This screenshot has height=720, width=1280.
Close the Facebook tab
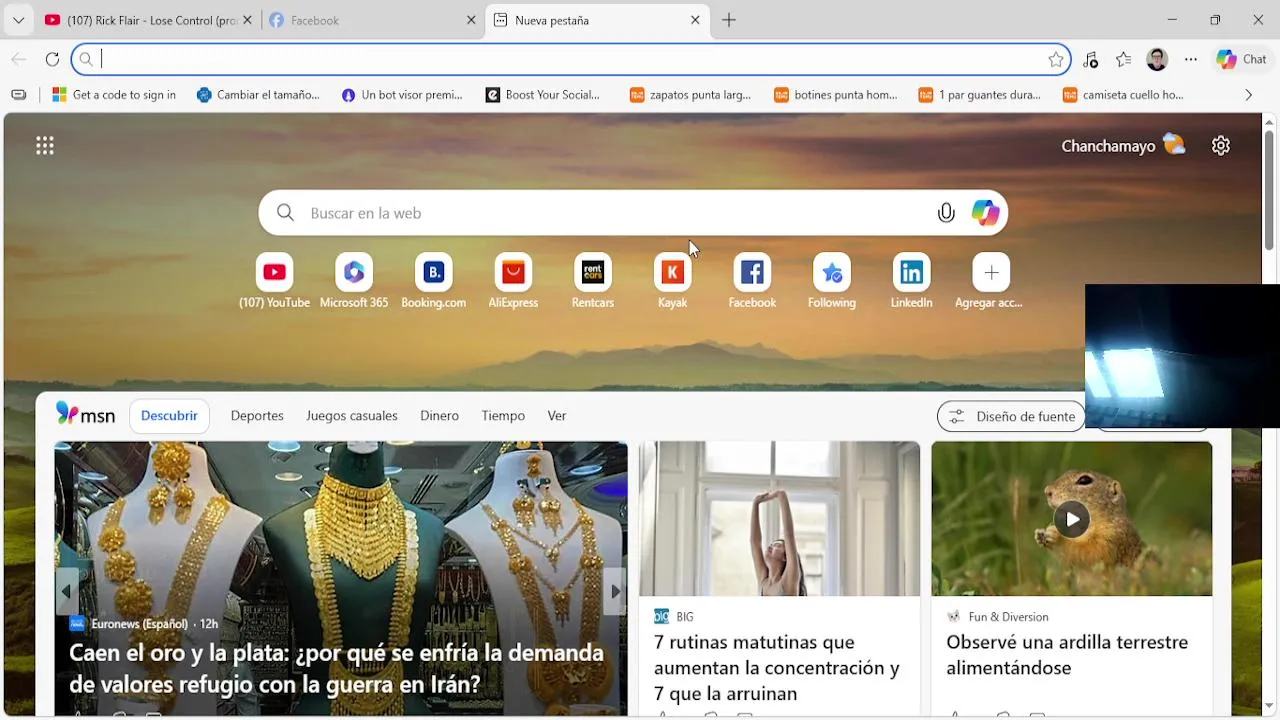[471, 20]
